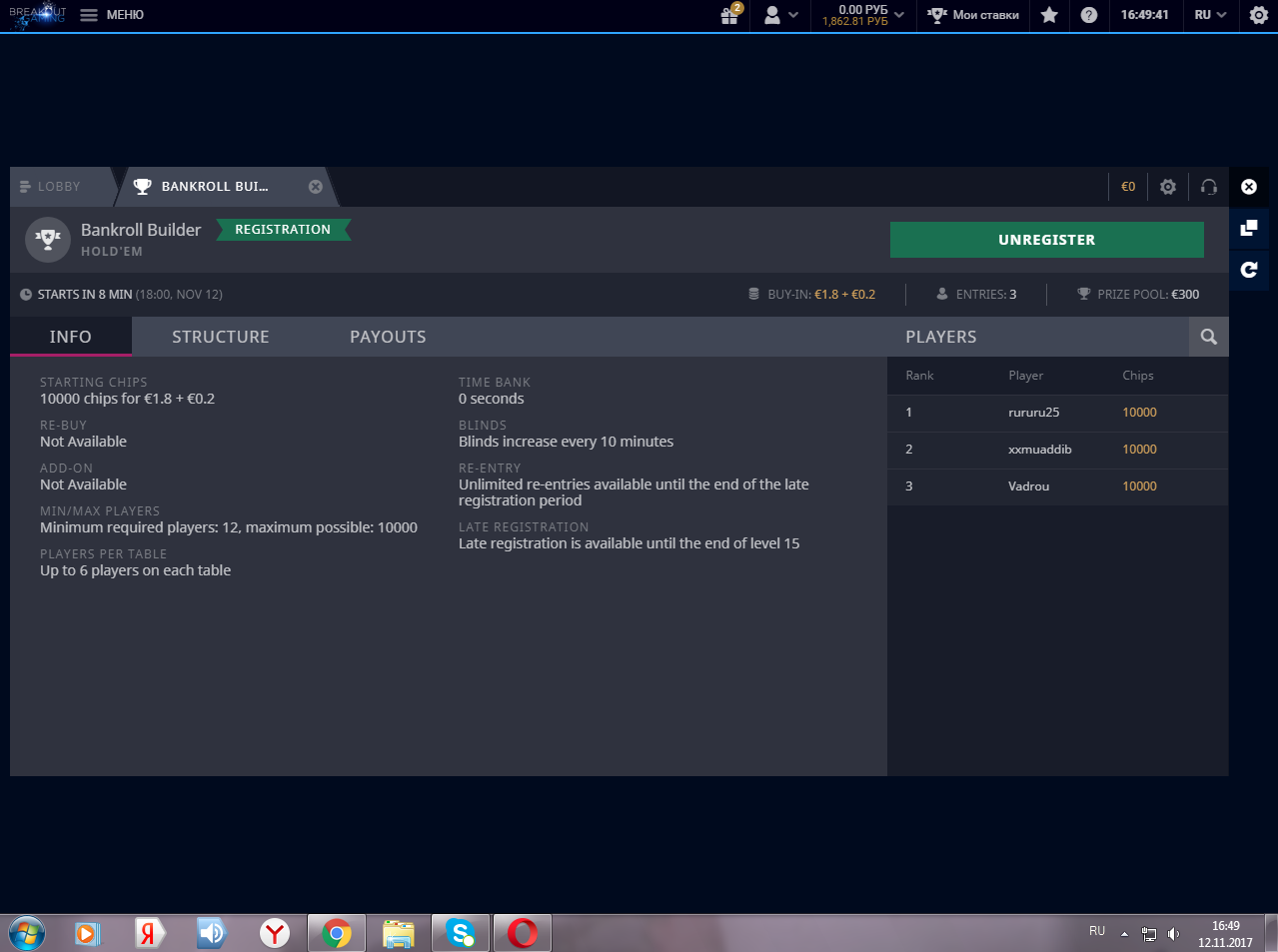
Task: Open the red Яndex taskbar icon
Action: click(x=150, y=933)
